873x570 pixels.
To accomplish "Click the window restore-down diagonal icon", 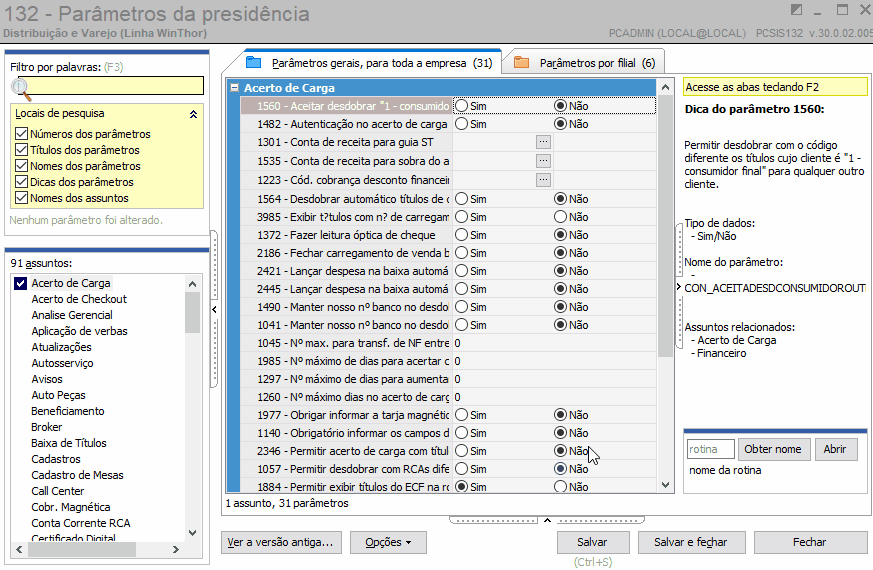I will pyautogui.click(x=796, y=10).
